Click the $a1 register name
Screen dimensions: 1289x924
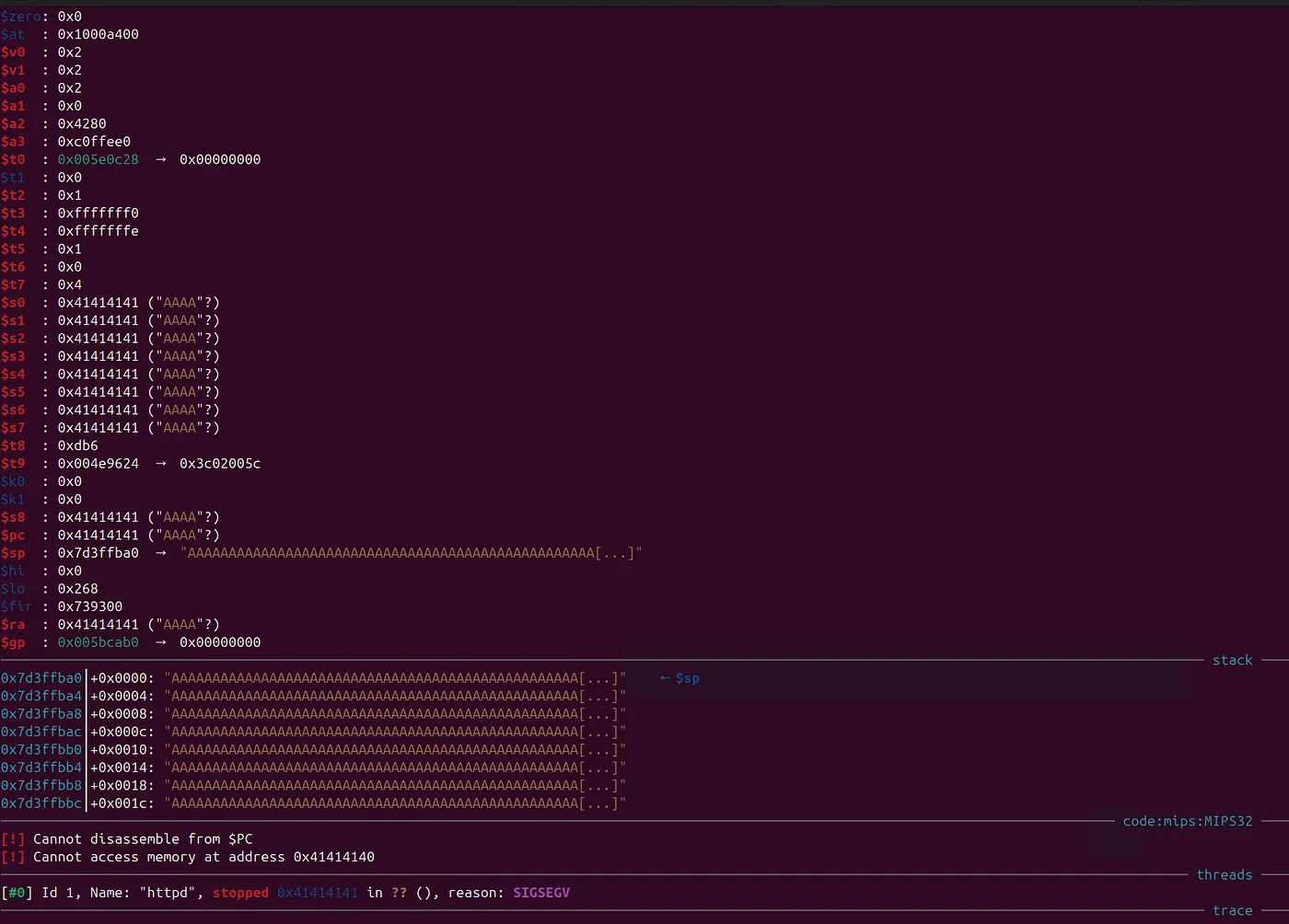point(13,106)
